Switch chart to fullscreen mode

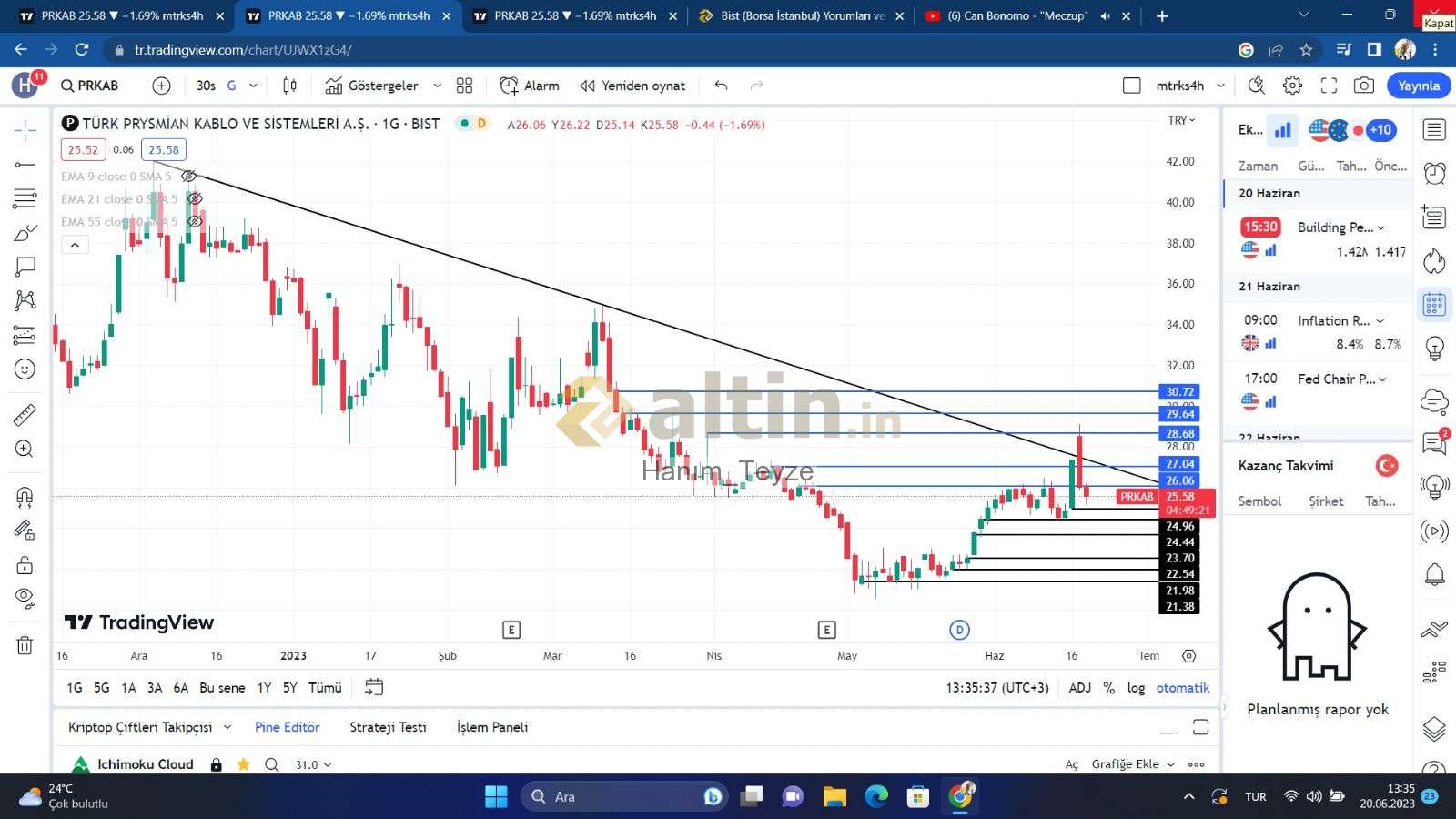[1329, 86]
